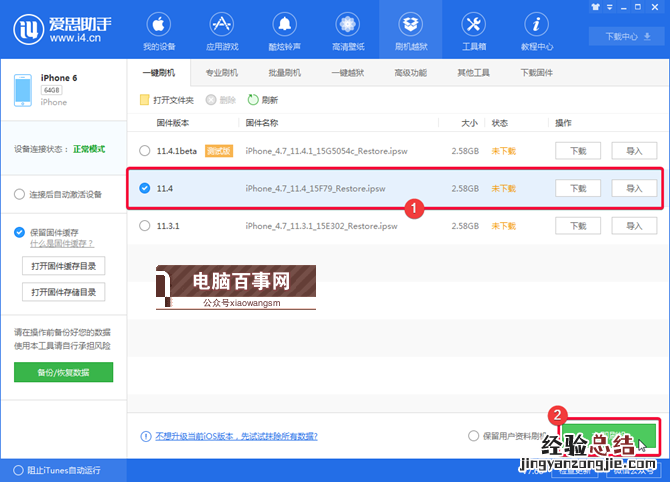Select firmware 11.4.1beta radio button
The image size is (670, 482).
tap(145, 151)
